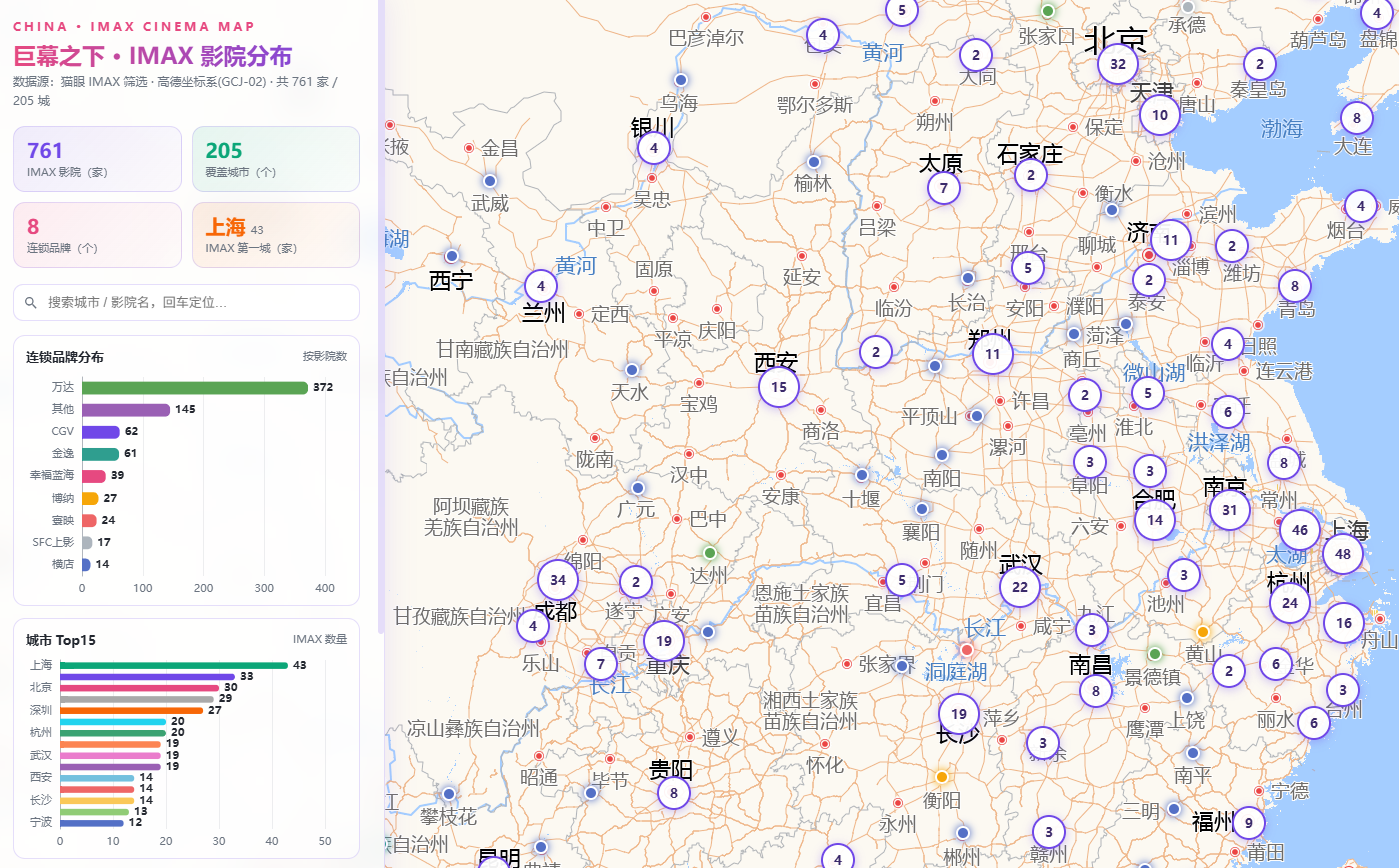The width and height of the screenshot is (1399, 868).
Task: Open the 8 cluster marker at 南昌
Action: pyautogui.click(x=1096, y=691)
